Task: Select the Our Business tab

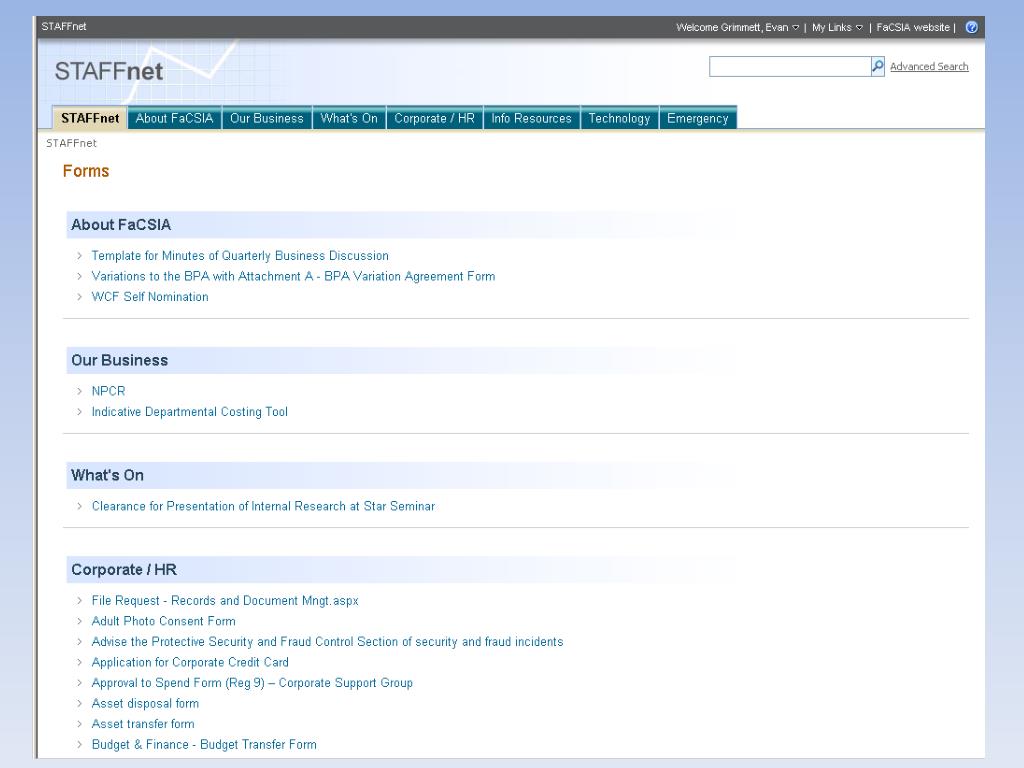Action: point(266,118)
